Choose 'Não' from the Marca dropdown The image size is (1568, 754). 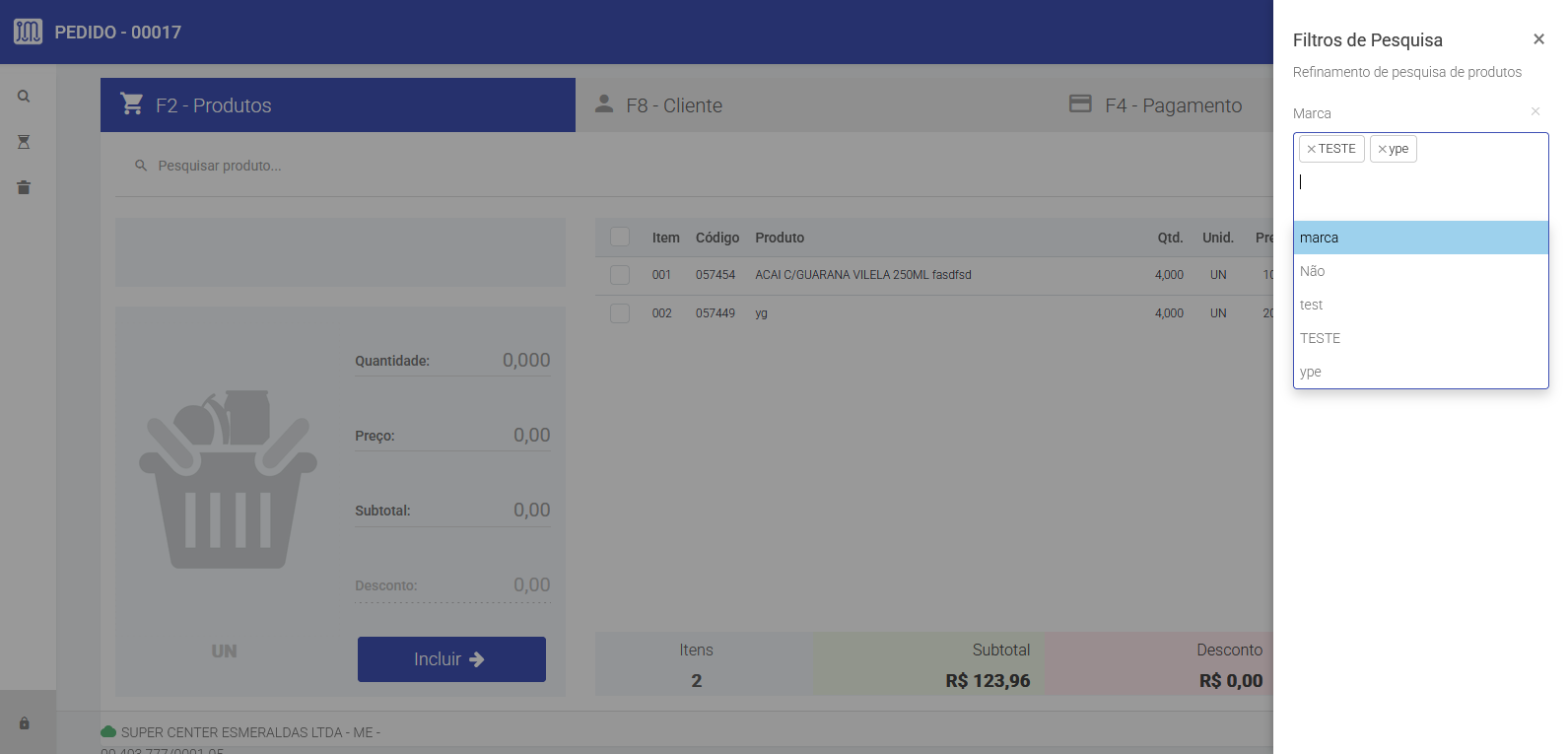[1419, 271]
